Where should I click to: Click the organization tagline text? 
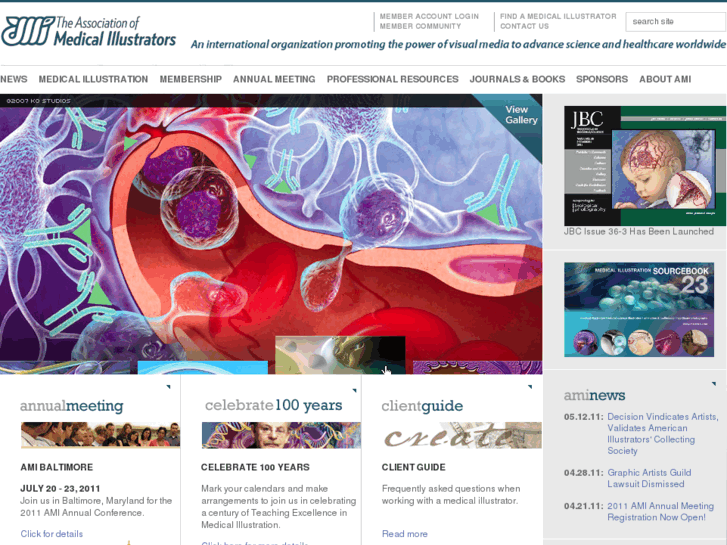[x=458, y=45]
